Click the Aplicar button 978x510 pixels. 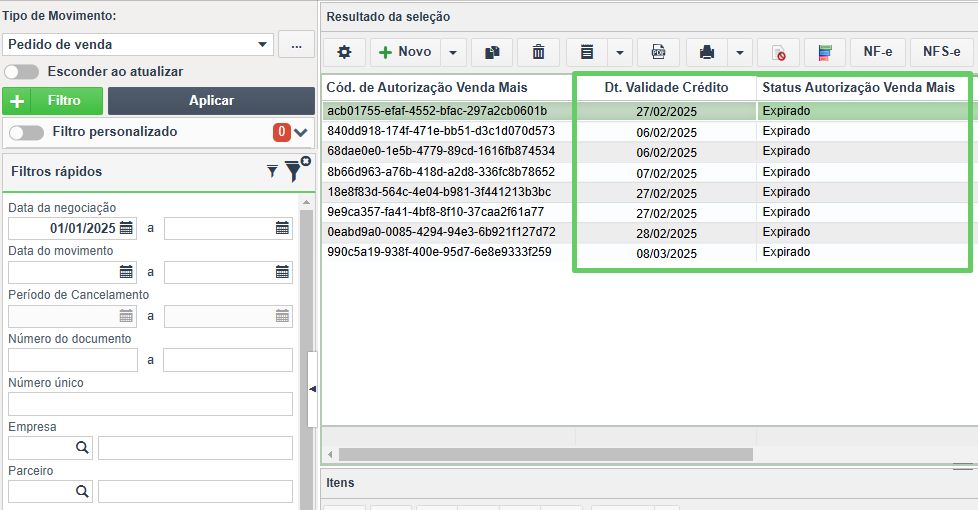(x=211, y=101)
